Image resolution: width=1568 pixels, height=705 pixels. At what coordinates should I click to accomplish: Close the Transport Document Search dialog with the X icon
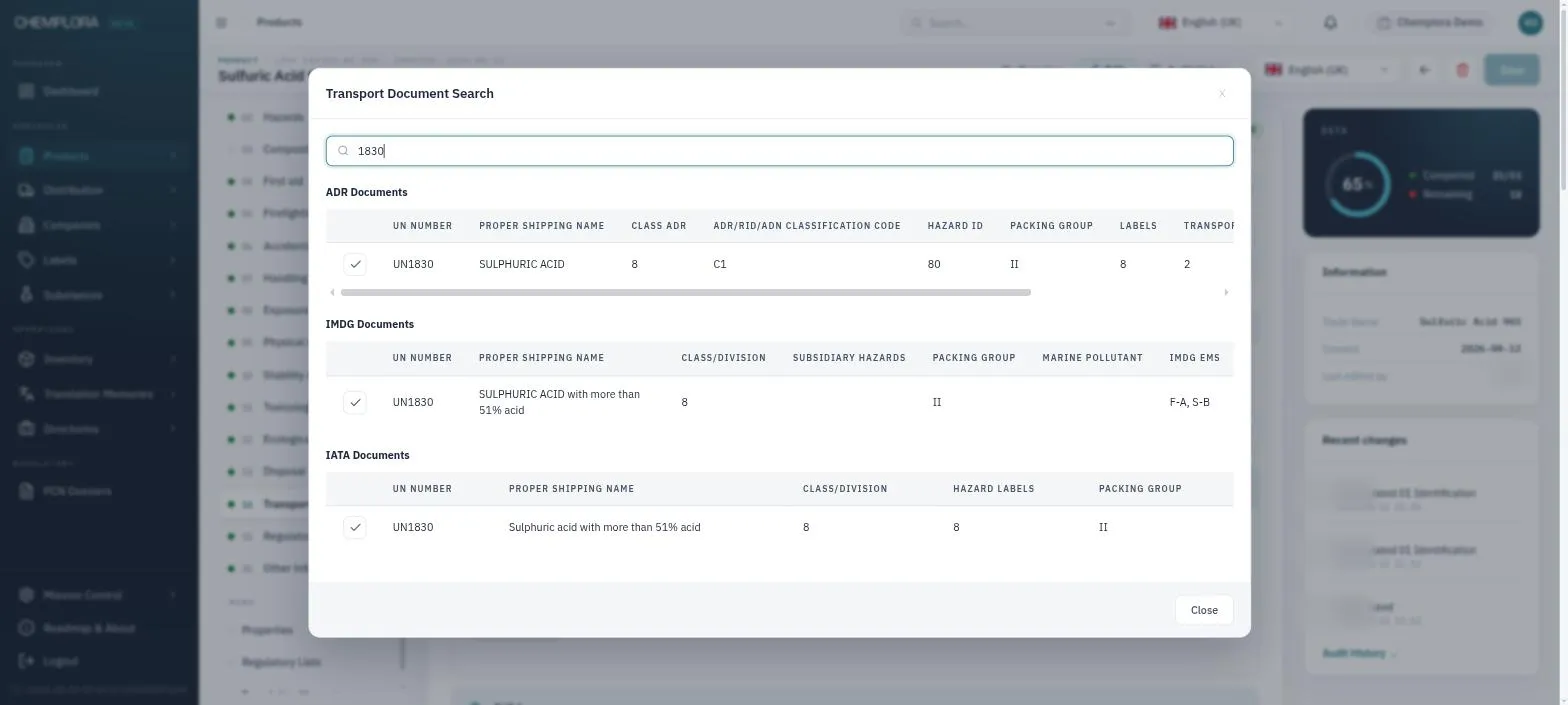(1222, 94)
